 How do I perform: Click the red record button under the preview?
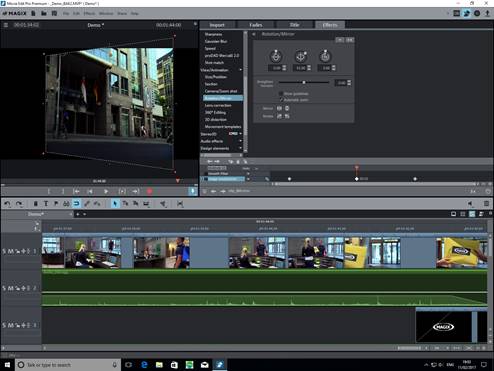[149, 191]
